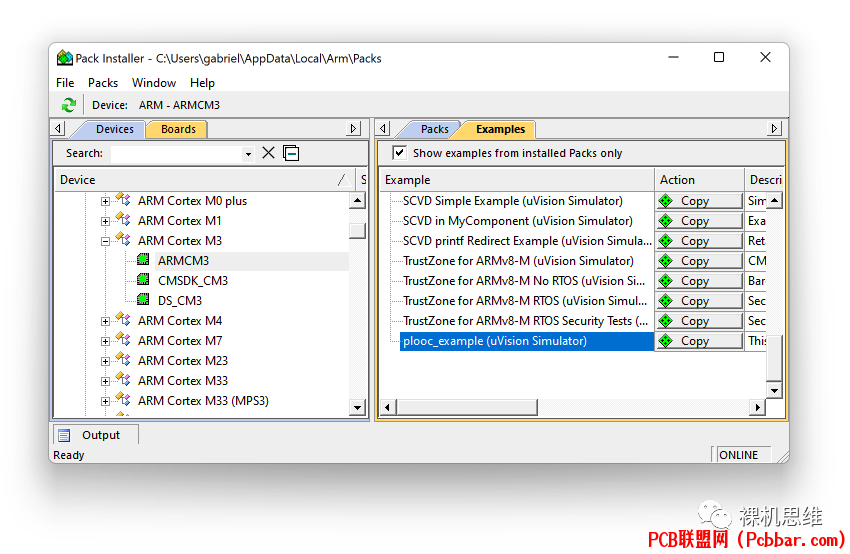Viewport: 850px width, 554px height.
Task: Click the clear search X icon
Action: 268,153
